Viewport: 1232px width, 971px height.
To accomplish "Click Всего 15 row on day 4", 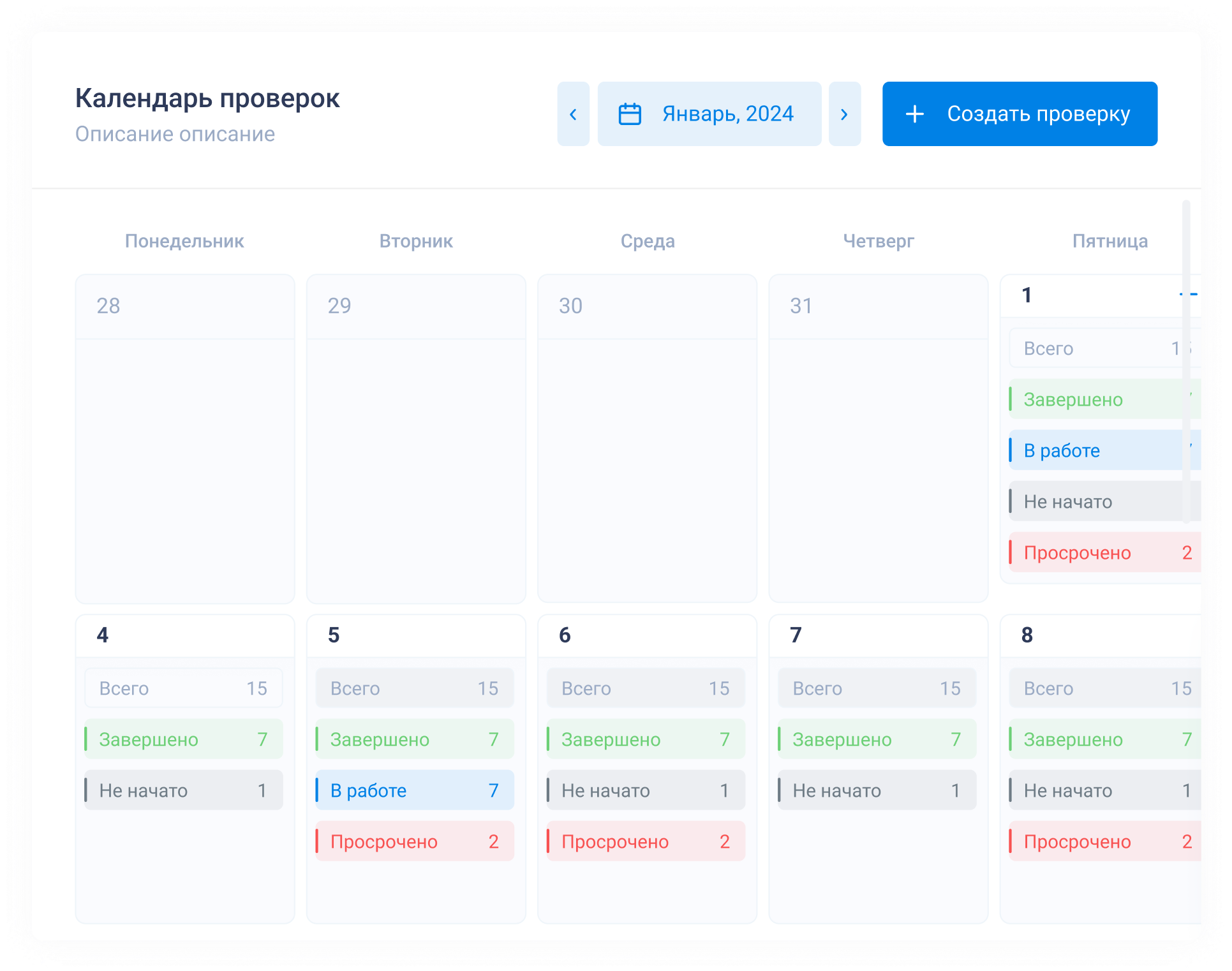I will pyautogui.click(x=184, y=688).
